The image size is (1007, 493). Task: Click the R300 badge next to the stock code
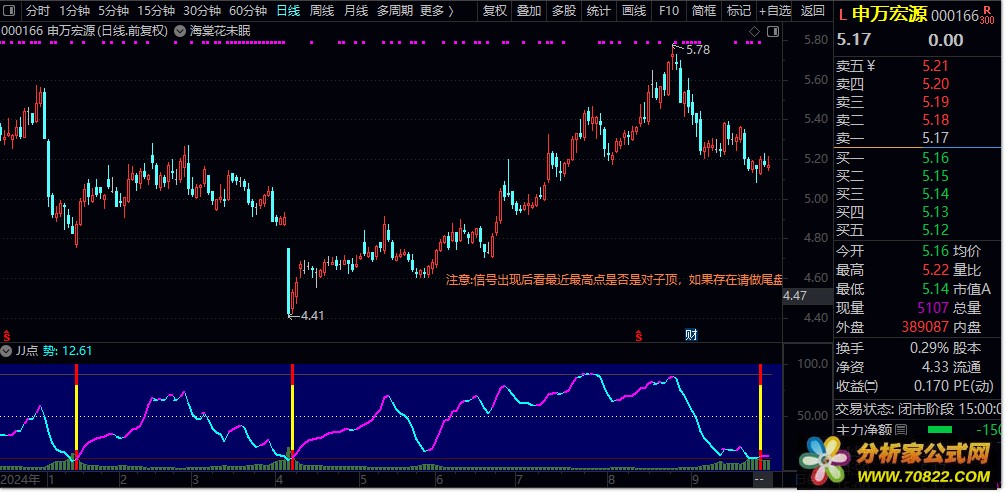tap(987, 15)
